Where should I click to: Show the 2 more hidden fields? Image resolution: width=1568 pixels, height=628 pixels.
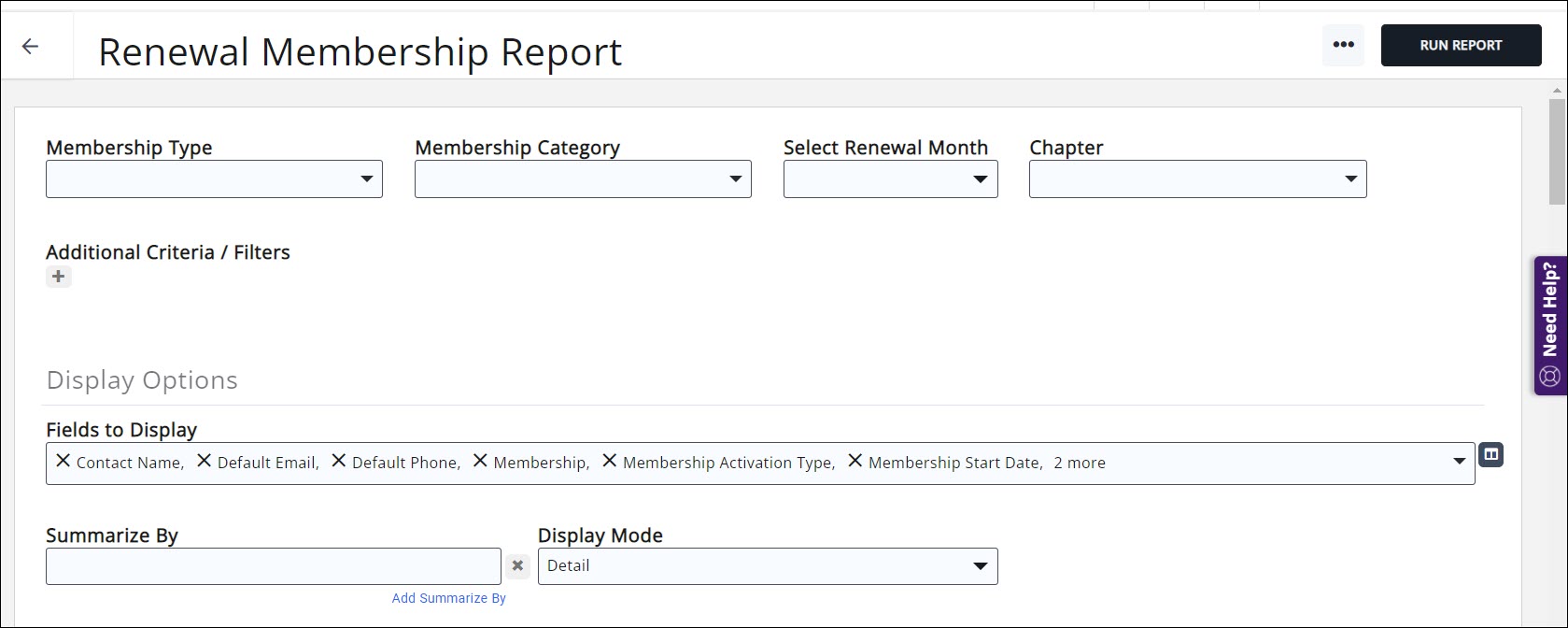pos(1079,463)
